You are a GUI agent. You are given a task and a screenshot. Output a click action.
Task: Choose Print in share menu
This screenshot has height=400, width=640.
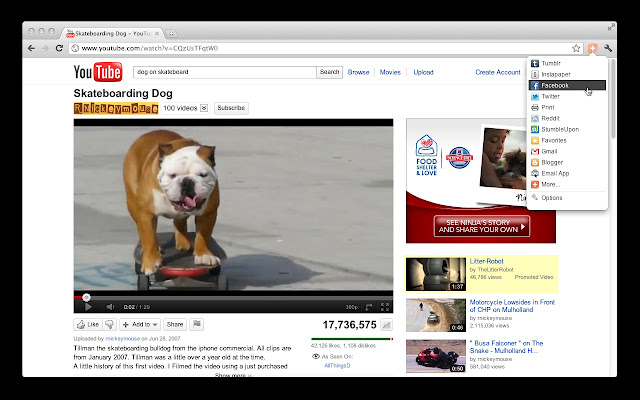click(567, 107)
